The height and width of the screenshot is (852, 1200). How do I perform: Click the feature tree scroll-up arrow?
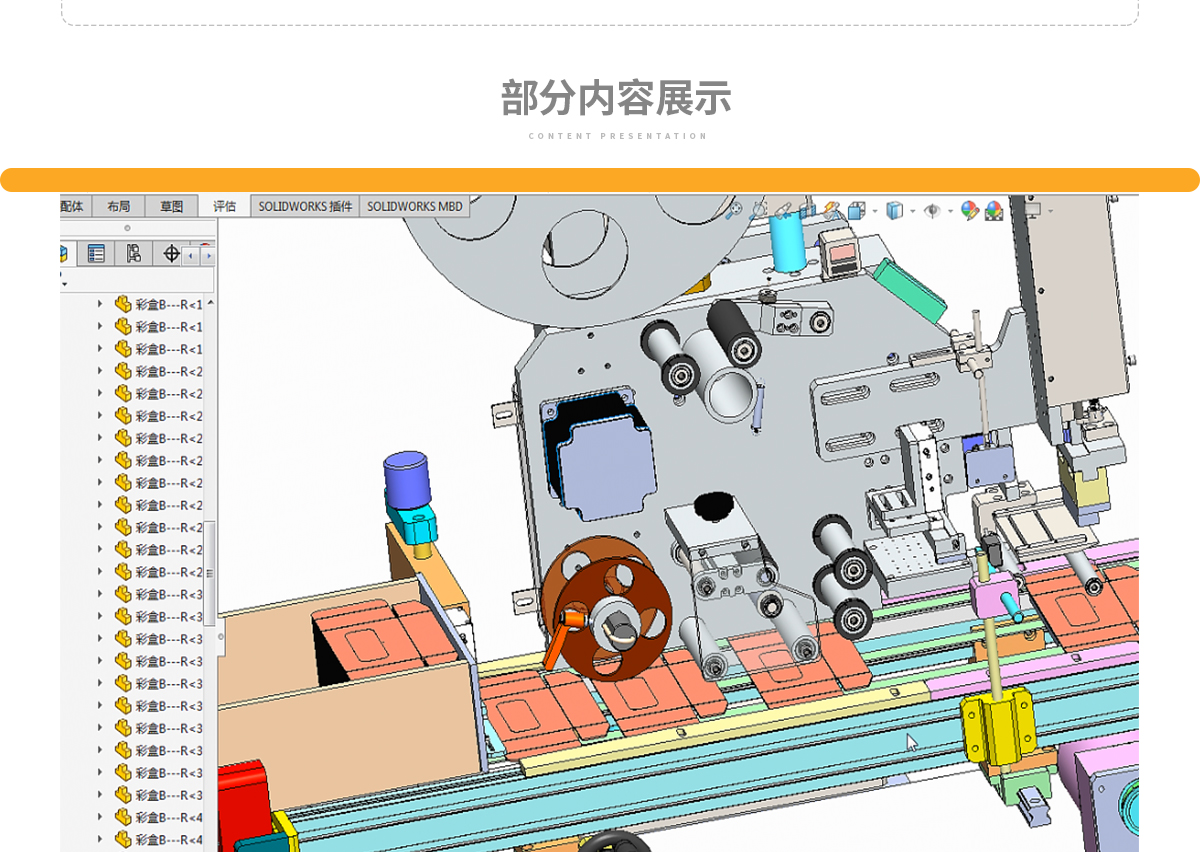click(210, 303)
